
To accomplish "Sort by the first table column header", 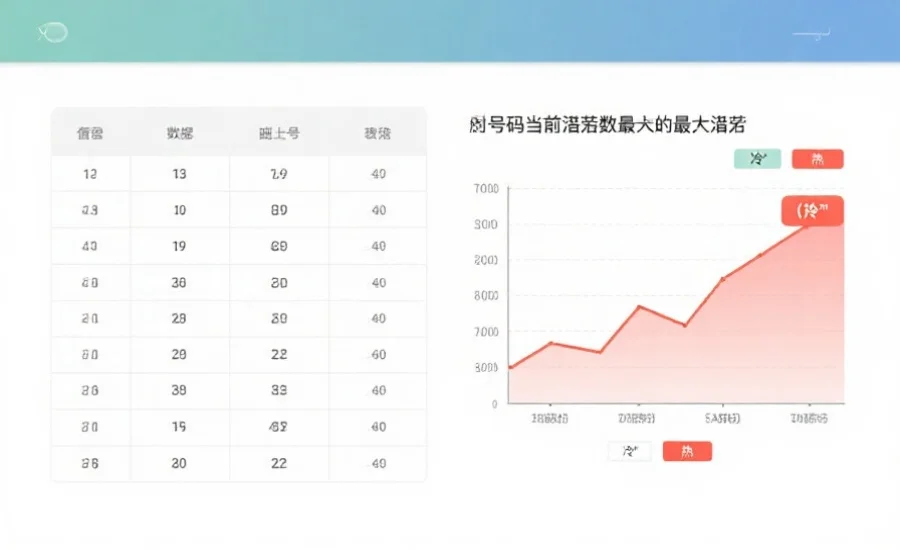I will 90,133.
